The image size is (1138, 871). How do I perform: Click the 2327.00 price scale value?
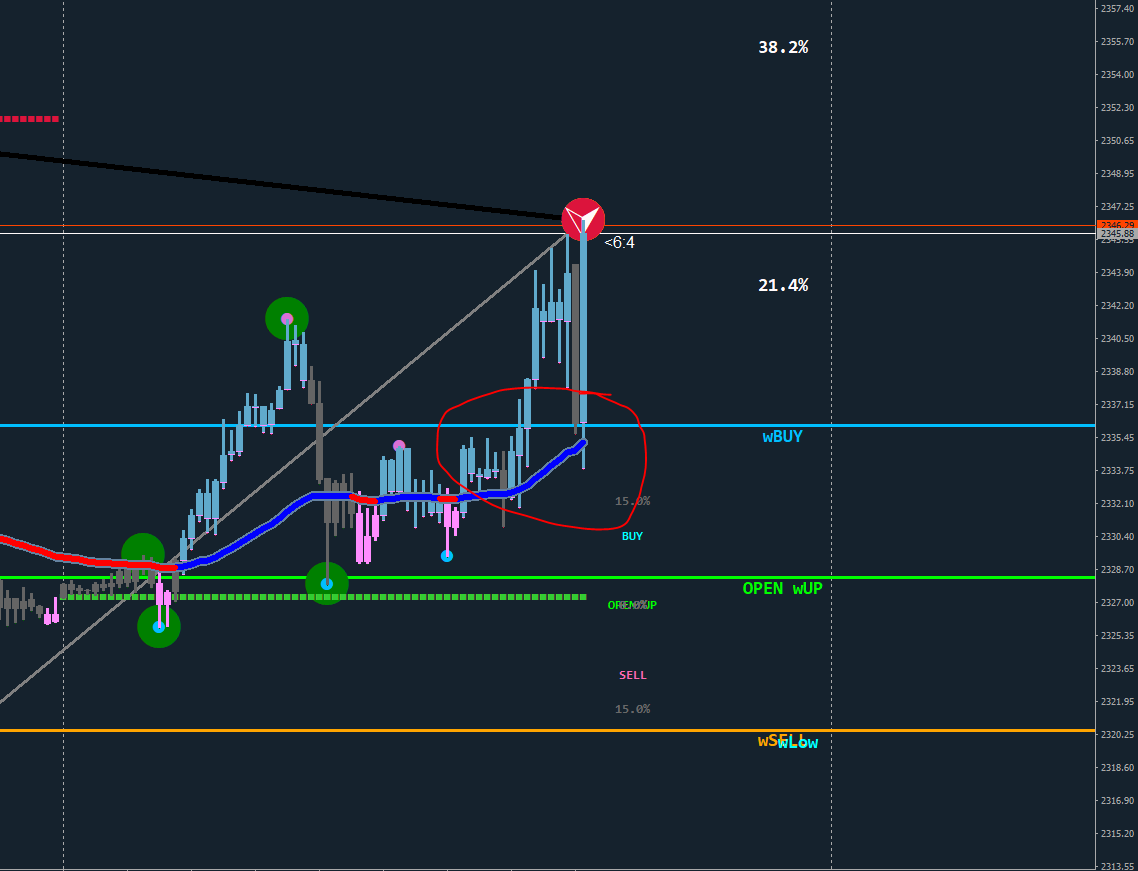pyautogui.click(x=1117, y=602)
